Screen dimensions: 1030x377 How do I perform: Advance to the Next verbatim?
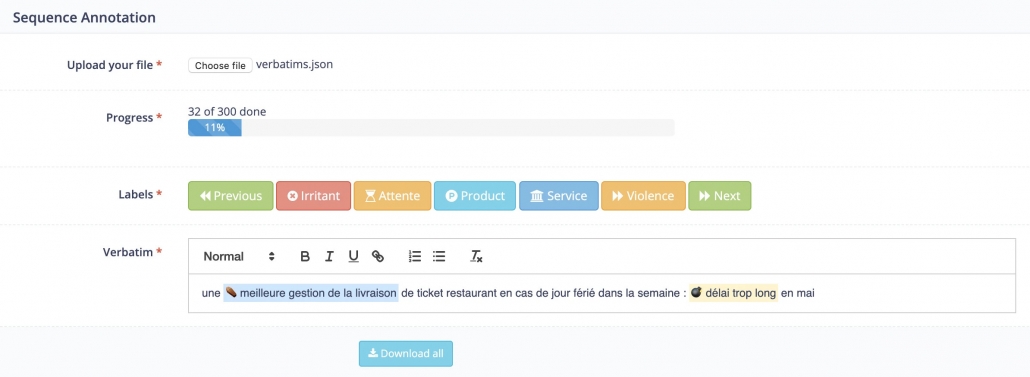click(719, 196)
